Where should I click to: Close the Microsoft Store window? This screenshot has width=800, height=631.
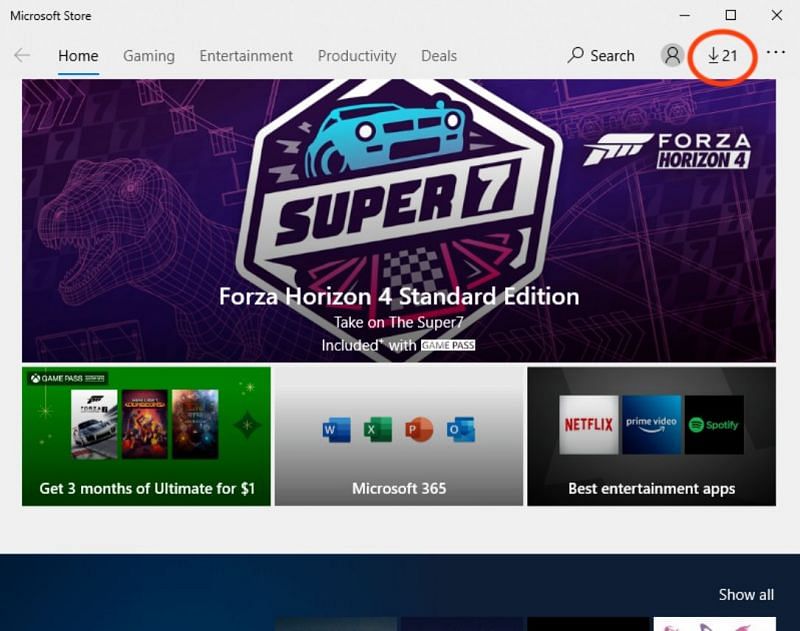[x=777, y=15]
